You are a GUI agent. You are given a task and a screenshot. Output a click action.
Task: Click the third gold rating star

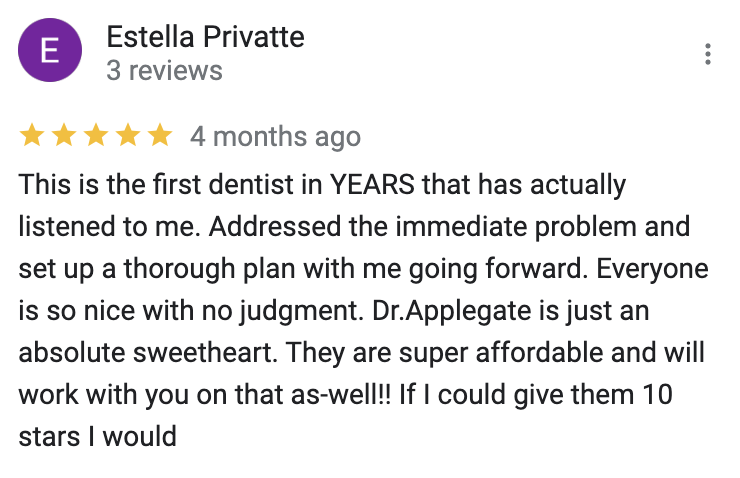95,136
